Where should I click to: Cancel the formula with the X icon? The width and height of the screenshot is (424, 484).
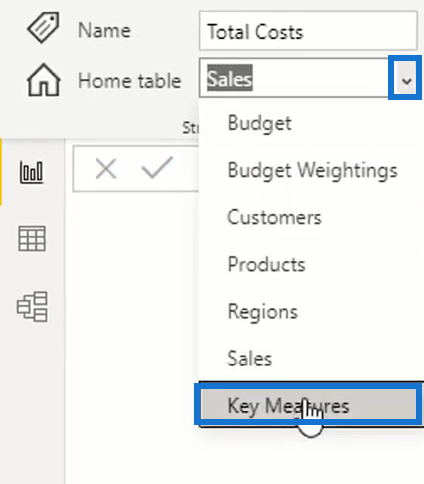(106, 169)
